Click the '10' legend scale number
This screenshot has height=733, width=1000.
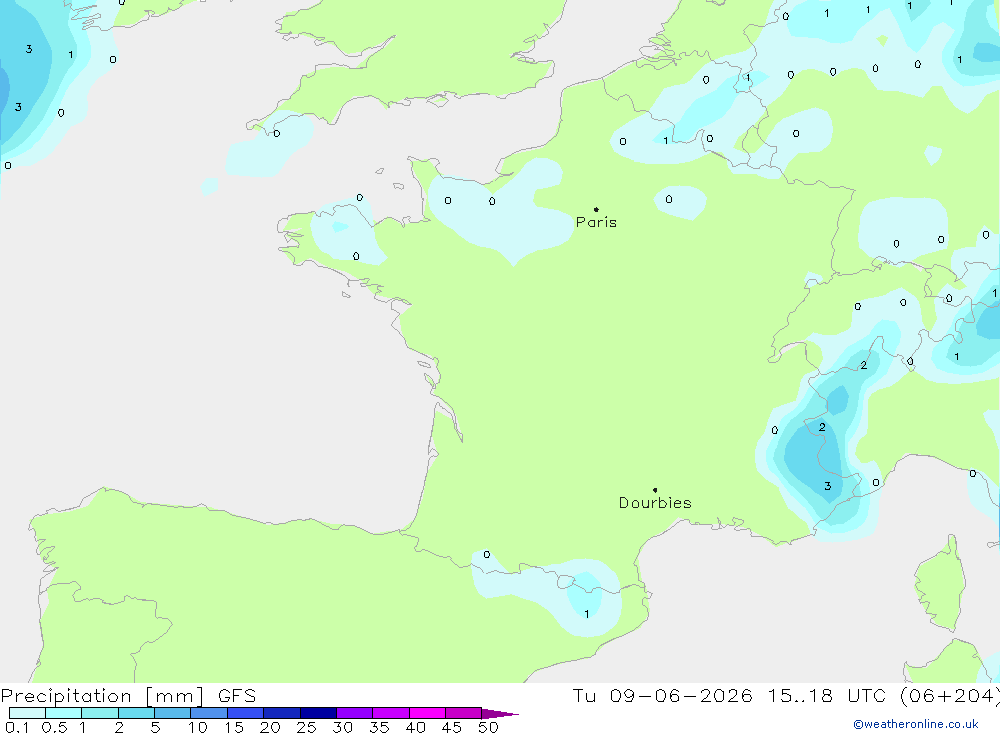click(198, 727)
